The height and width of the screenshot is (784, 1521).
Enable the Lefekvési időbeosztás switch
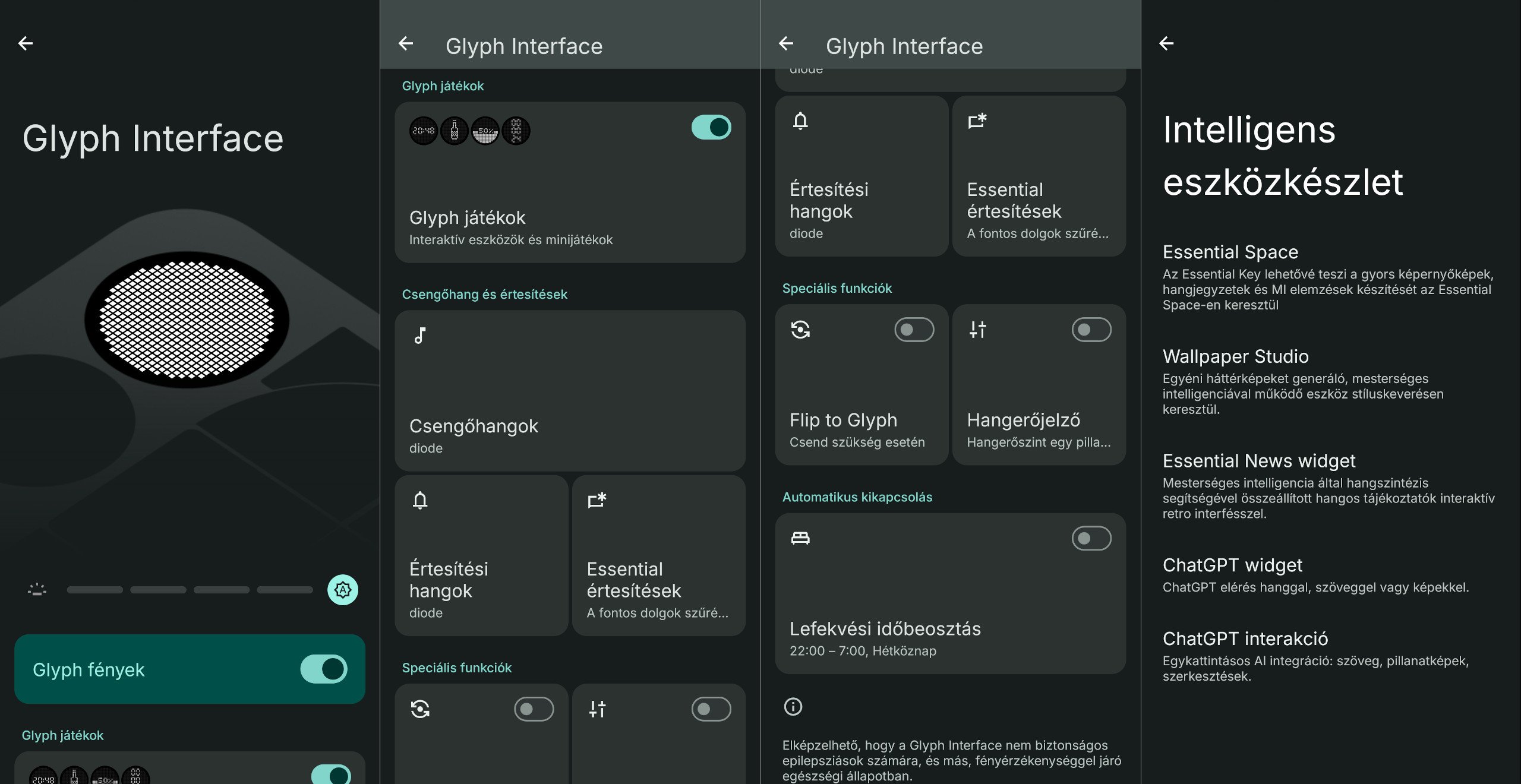tap(1091, 538)
